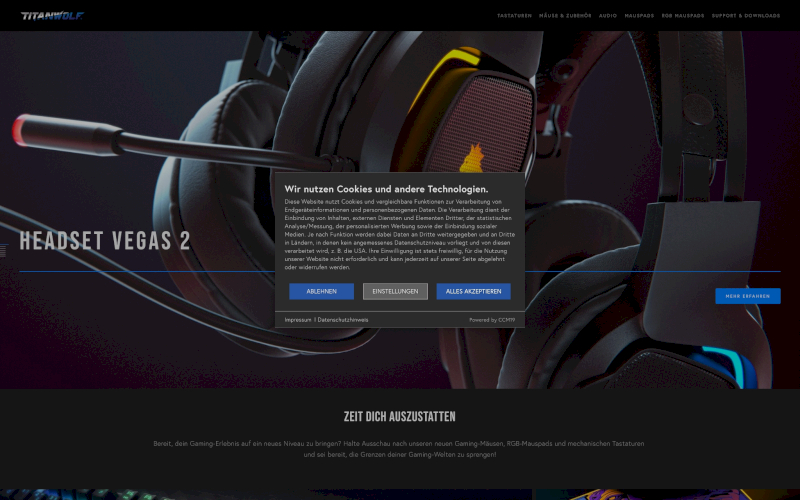Click the Headset Vegas 2 heading

tap(105, 241)
